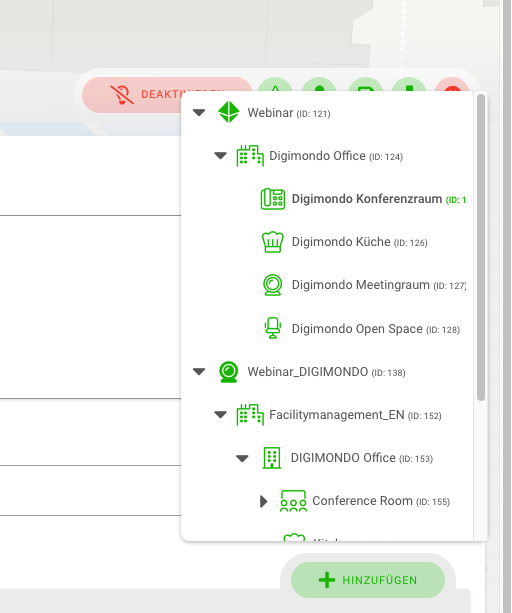512x613 pixels.
Task: Collapse the Digimondo Office node
Action: pos(220,156)
